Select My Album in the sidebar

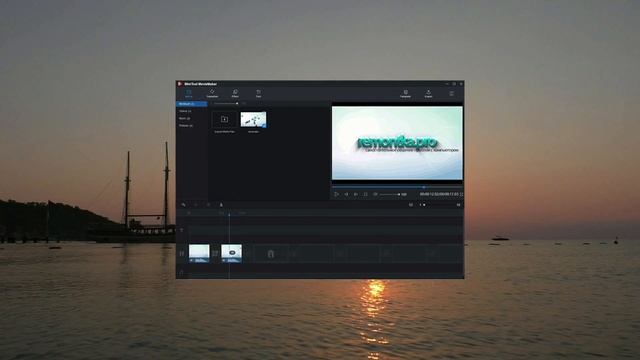192,104
